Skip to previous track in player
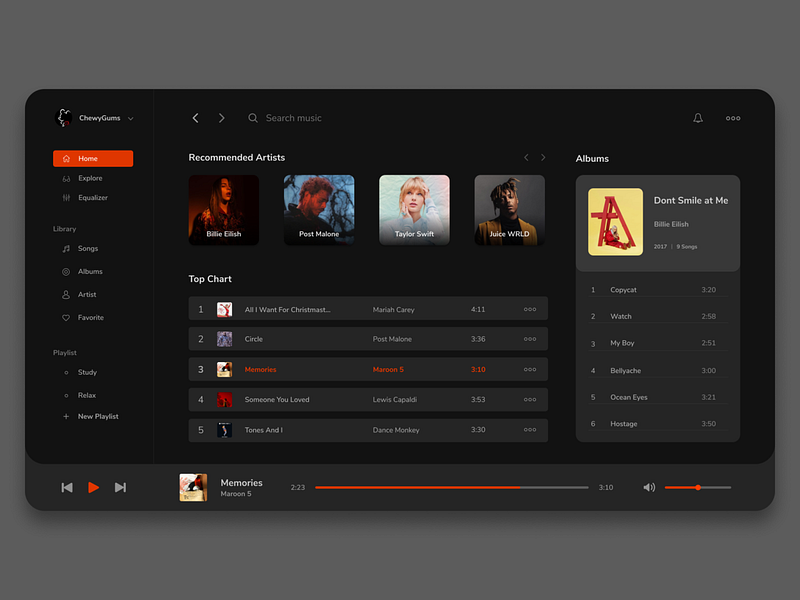800x600 pixels. click(x=67, y=487)
